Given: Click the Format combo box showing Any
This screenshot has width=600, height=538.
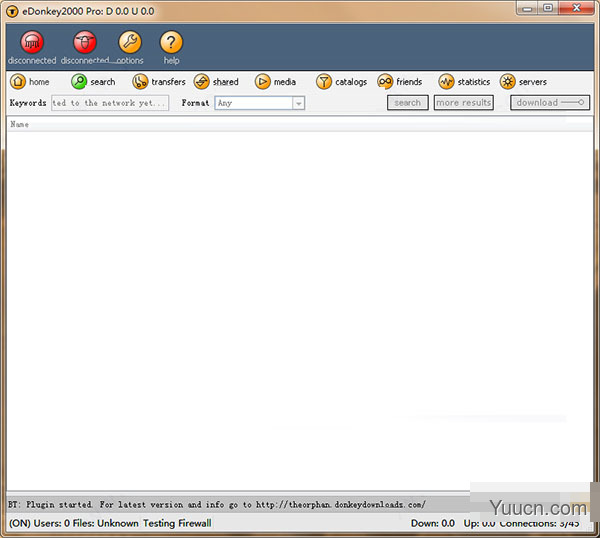Looking at the screenshot, I should point(259,103).
